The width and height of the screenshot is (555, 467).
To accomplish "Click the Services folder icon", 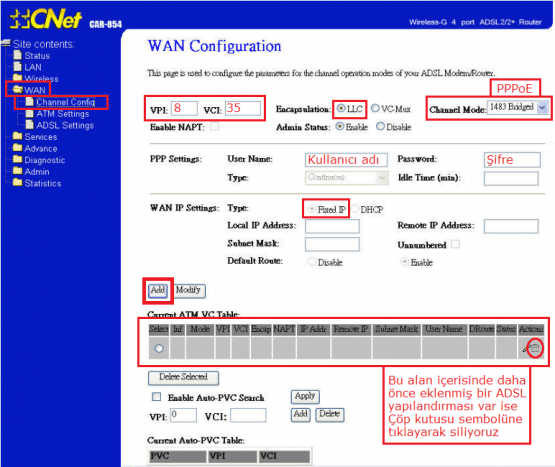I will (x=17, y=136).
